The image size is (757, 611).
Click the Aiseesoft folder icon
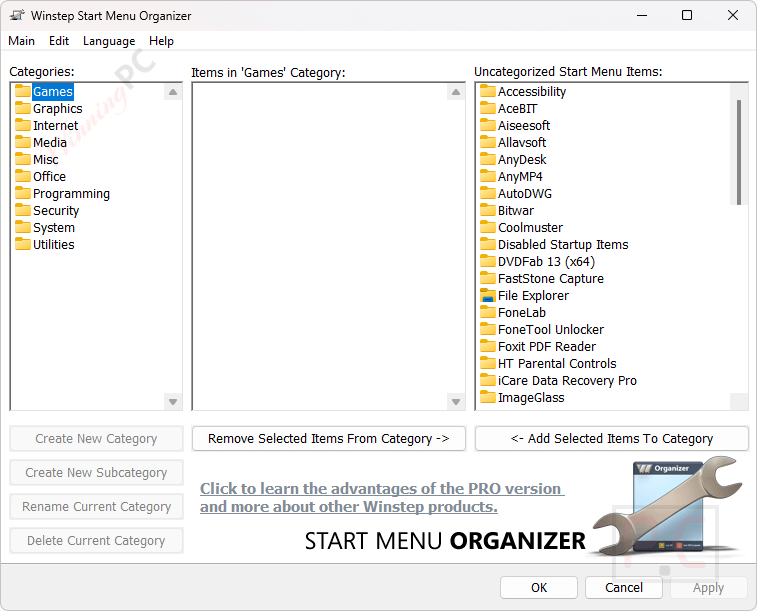pyautogui.click(x=488, y=125)
